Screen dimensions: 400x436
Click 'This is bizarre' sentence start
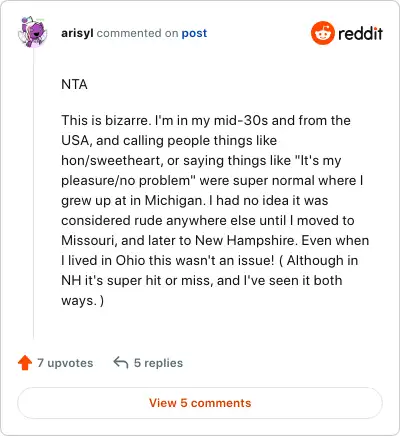(x=104, y=120)
